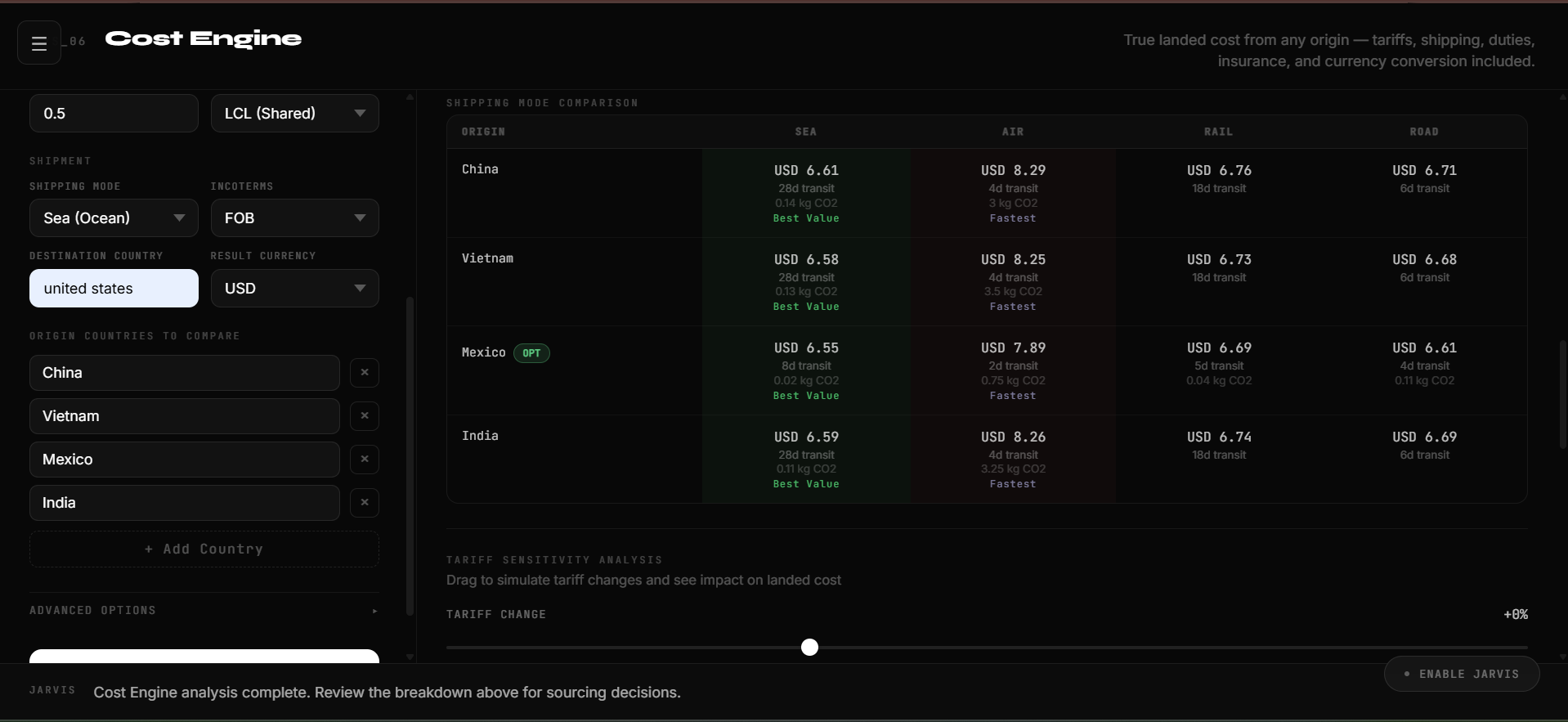
Task: Open the hamburger menu
Action: [39, 43]
